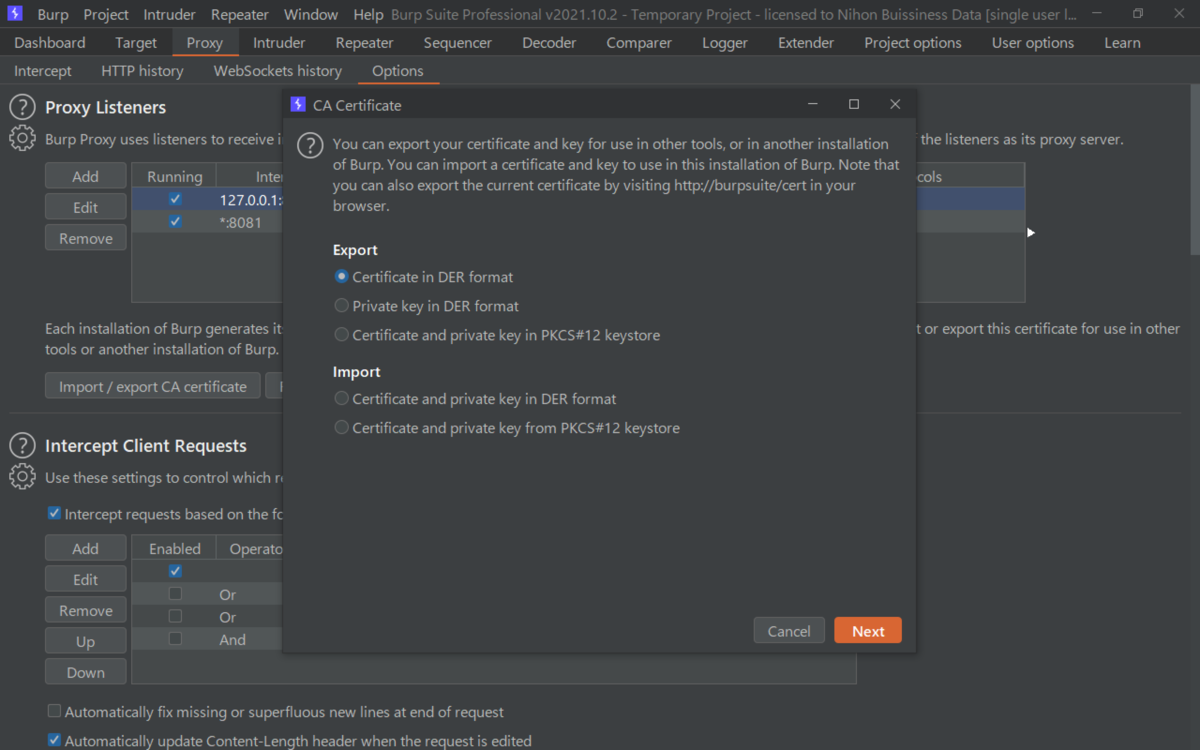Close the CA Certificate dialog
This screenshot has width=1200, height=750.
click(x=895, y=104)
